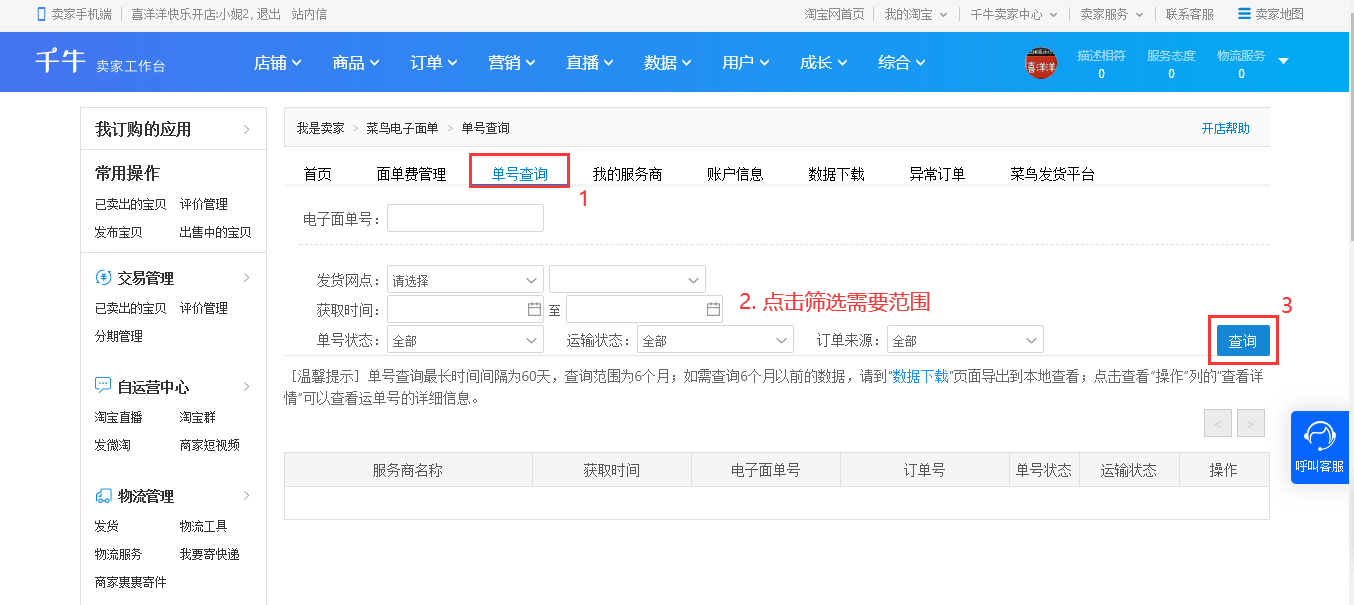Click the 自运营中心 chat bubble icon
The height and width of the screenshot is (605, 1354).
[x=103, y=386]
